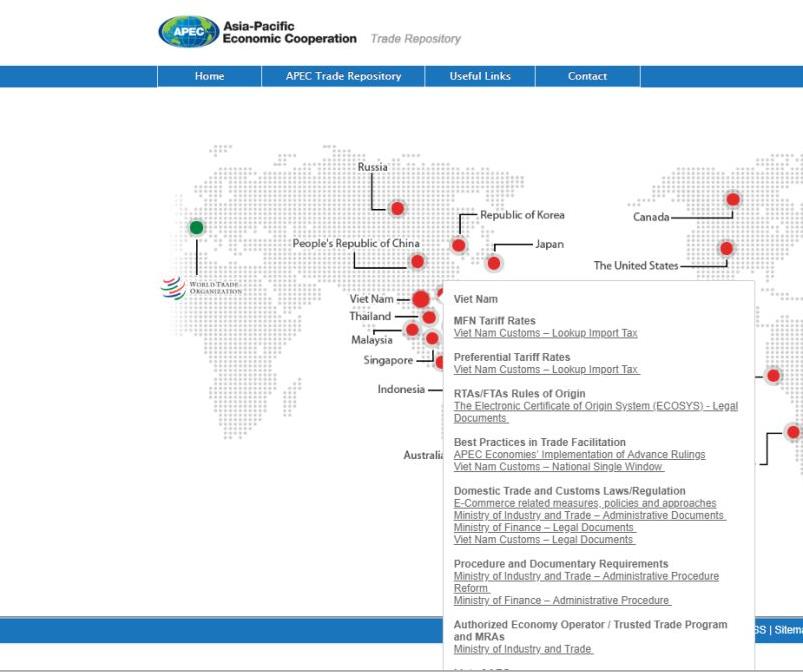The width and height of the screenshot is (803, 672).
Task: Click the Malaysia map label
Action: click(372, 340)
